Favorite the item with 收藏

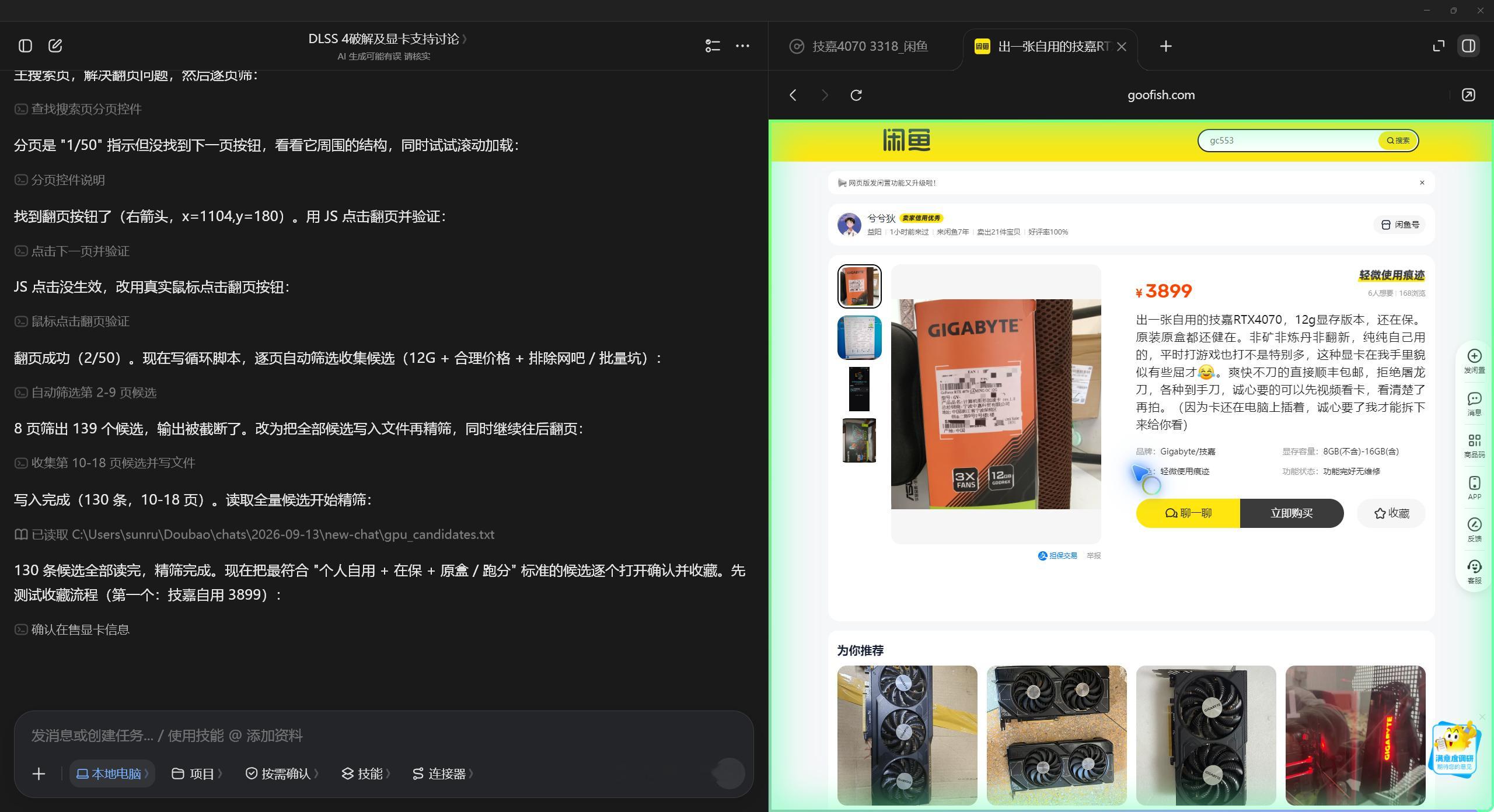pyautogui.click(x=1391, y=513)
